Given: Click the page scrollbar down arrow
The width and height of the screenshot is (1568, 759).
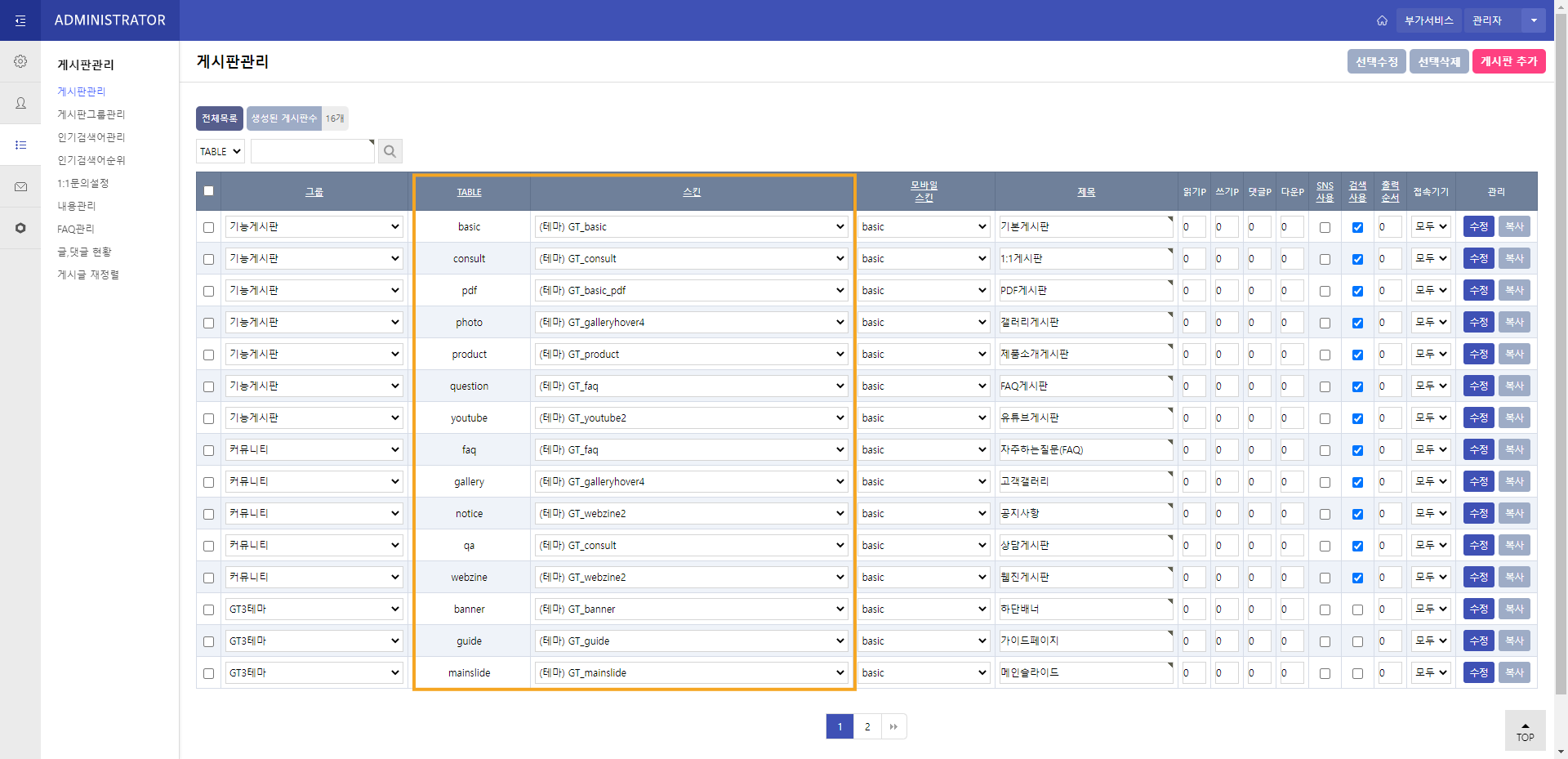Looking at the screenshot, I should [1561, 752].
